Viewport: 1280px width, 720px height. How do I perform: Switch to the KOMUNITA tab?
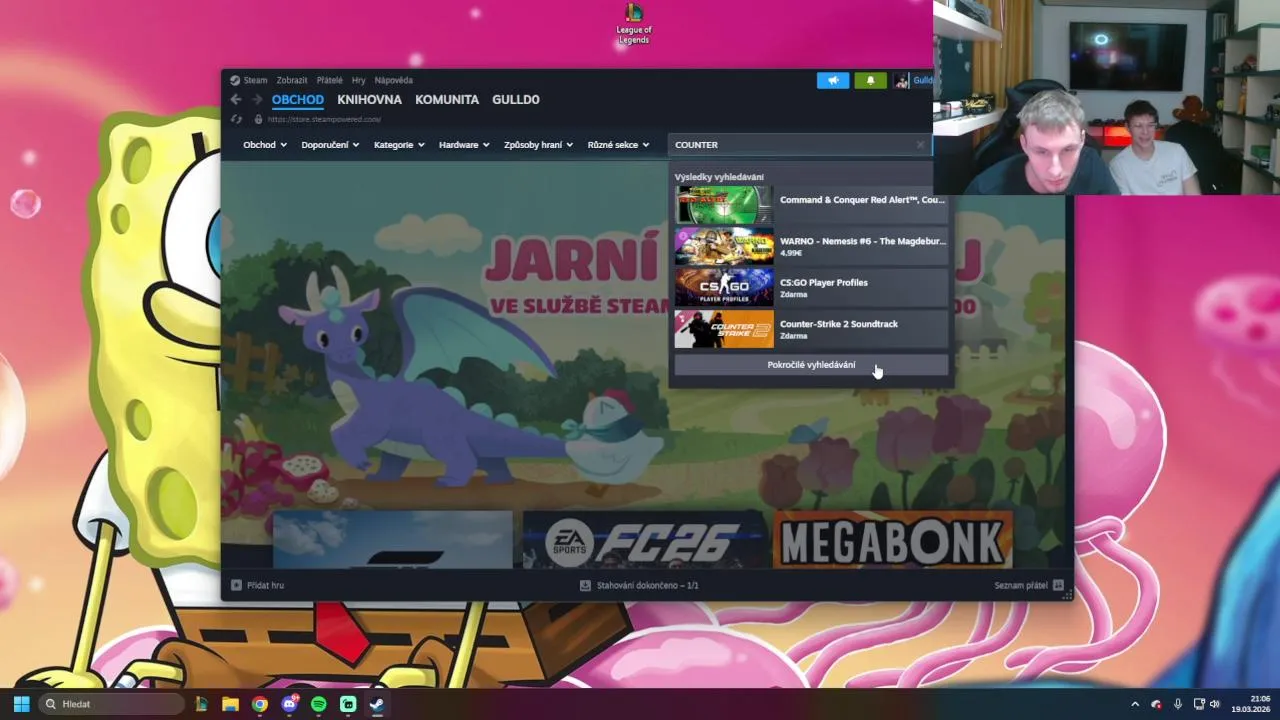(447, 100)
